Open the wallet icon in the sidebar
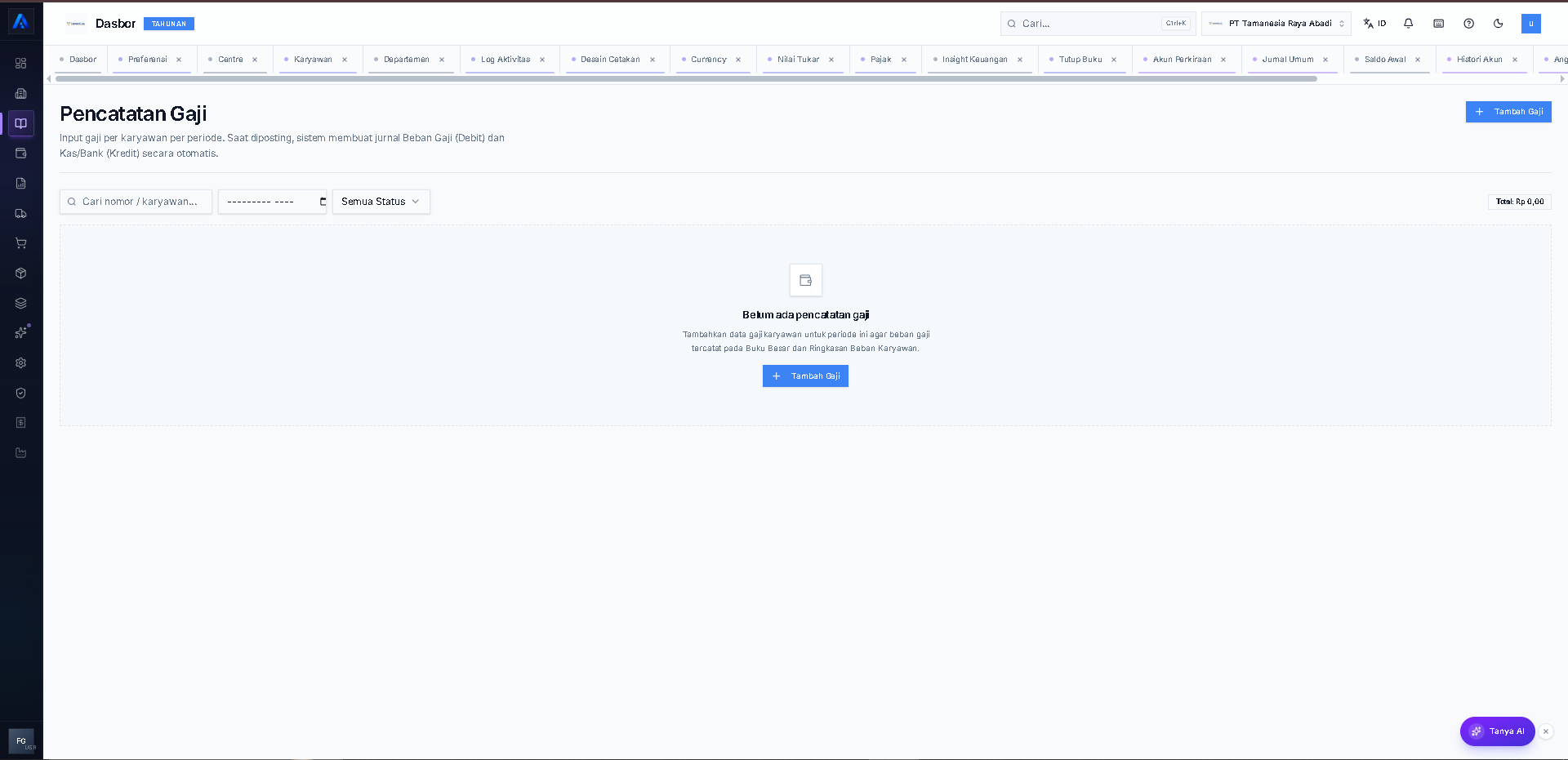Screen dimensions: 1568x760 [21, 153]
